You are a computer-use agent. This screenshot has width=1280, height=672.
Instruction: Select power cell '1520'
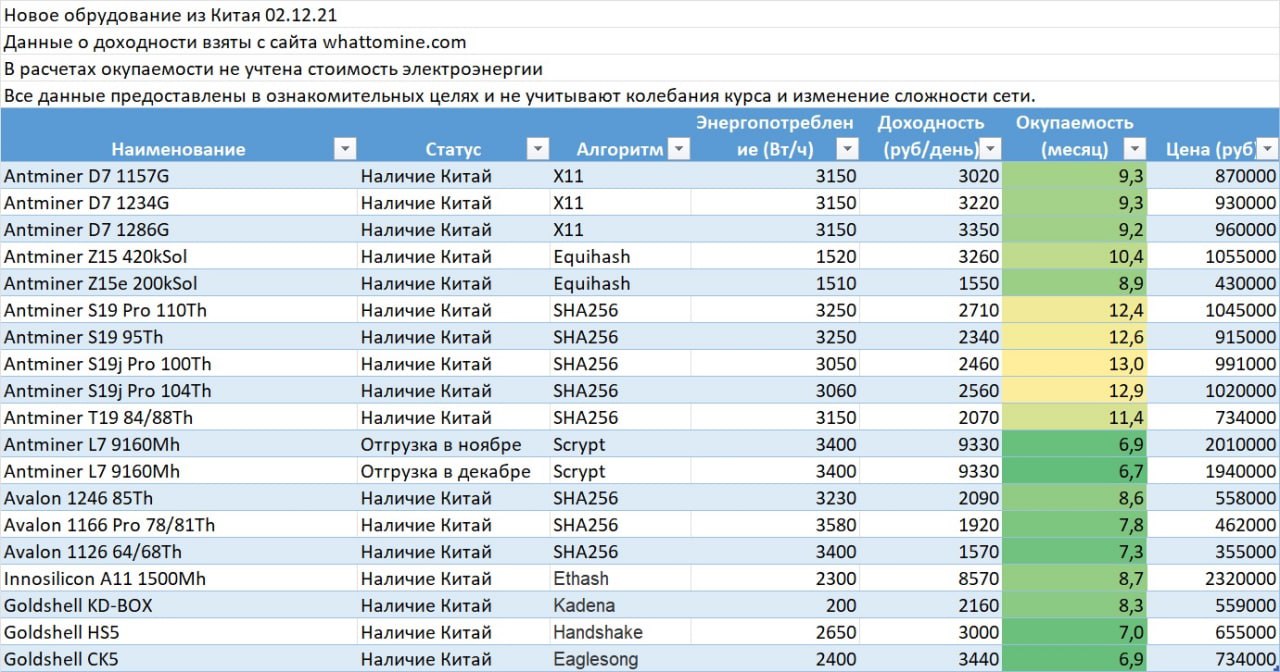pyautogui.click(x=776, y=257)
